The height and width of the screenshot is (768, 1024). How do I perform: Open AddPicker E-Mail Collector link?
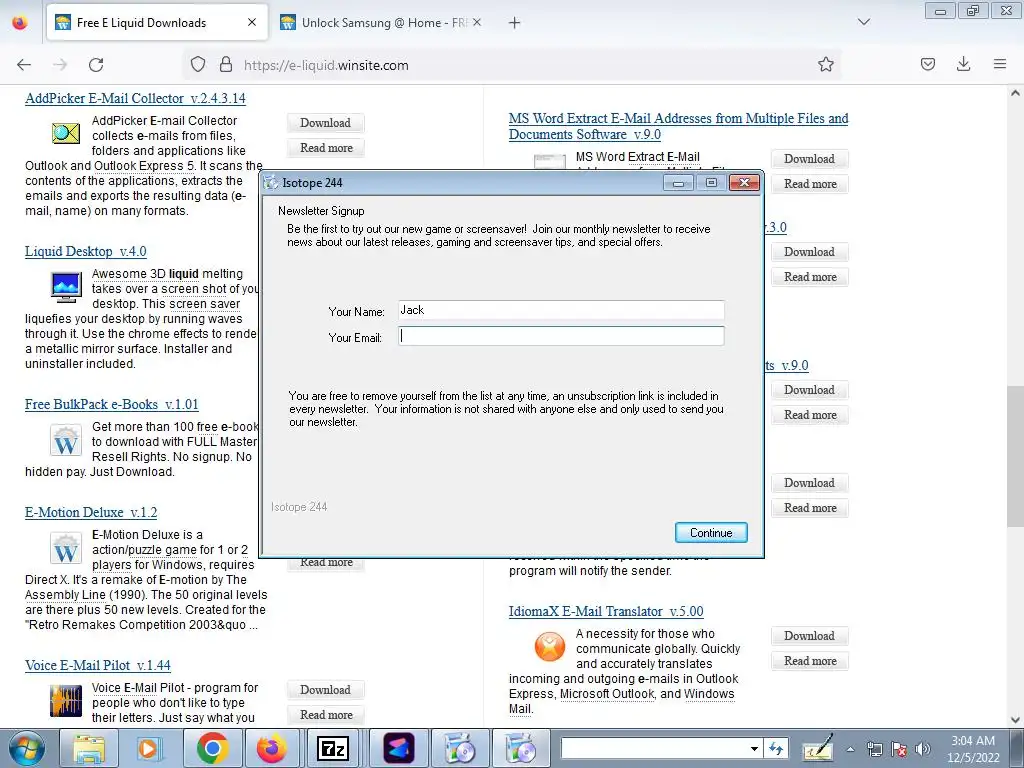[x=135, y=99]
